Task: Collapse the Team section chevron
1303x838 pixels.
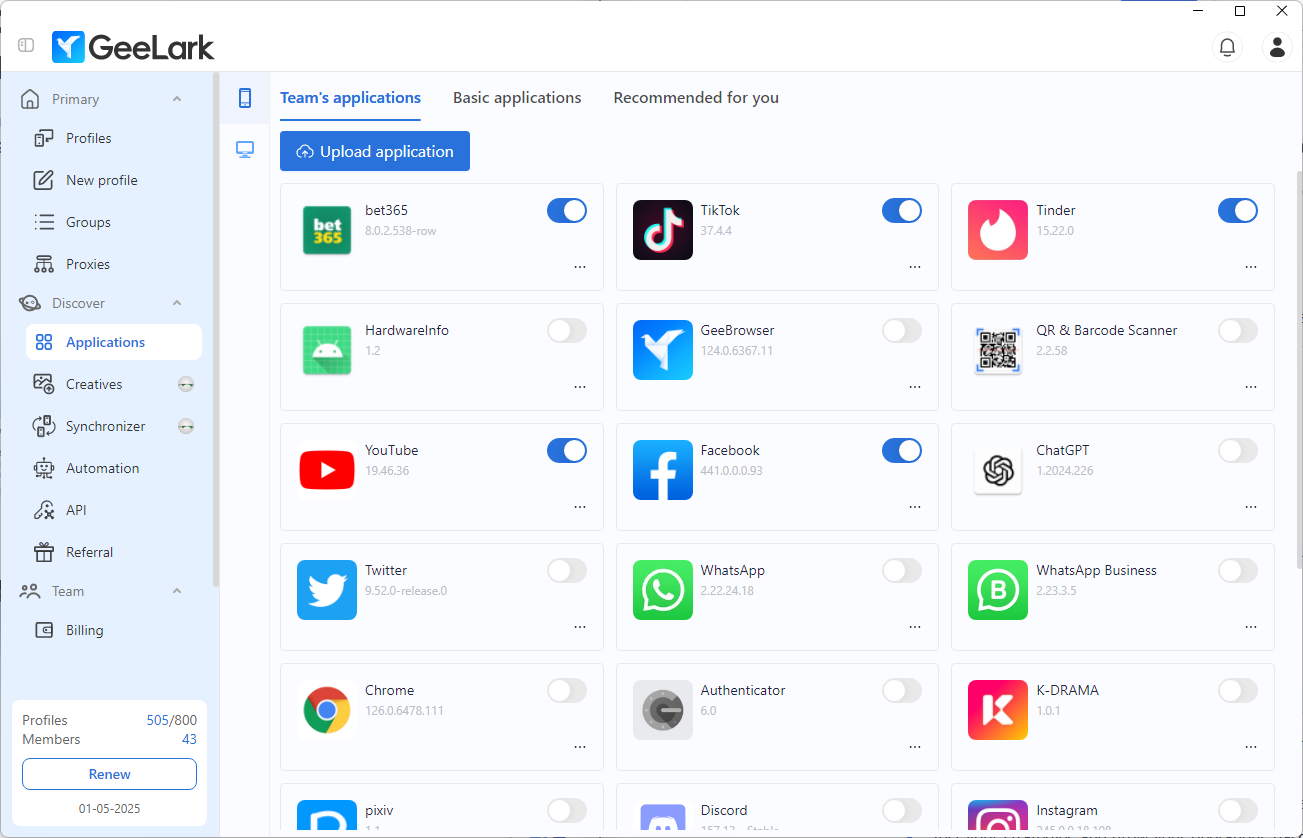Action: point(177,591)
